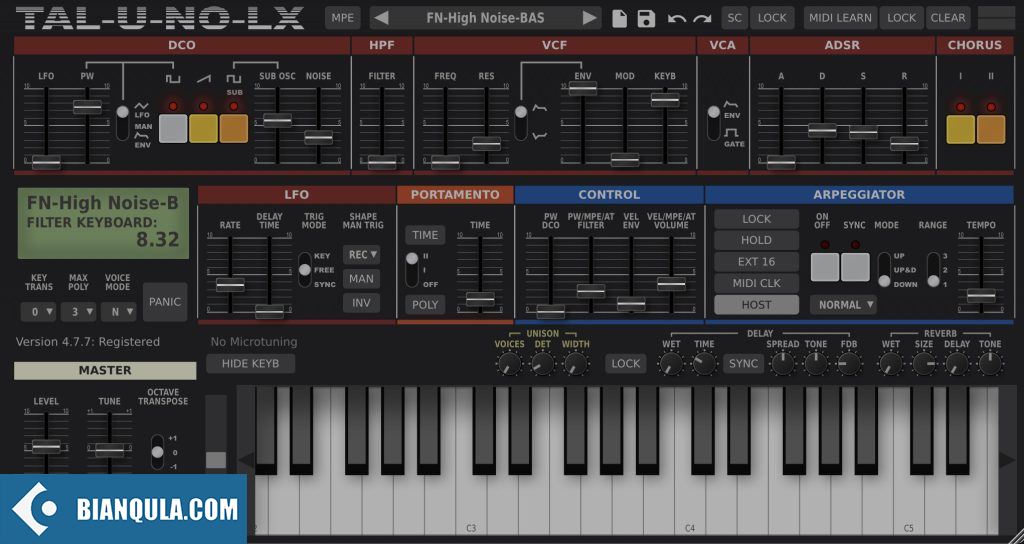1024x544 pixels.
Task: Open the MAX POLY dropdown
Action: (78, 312)
